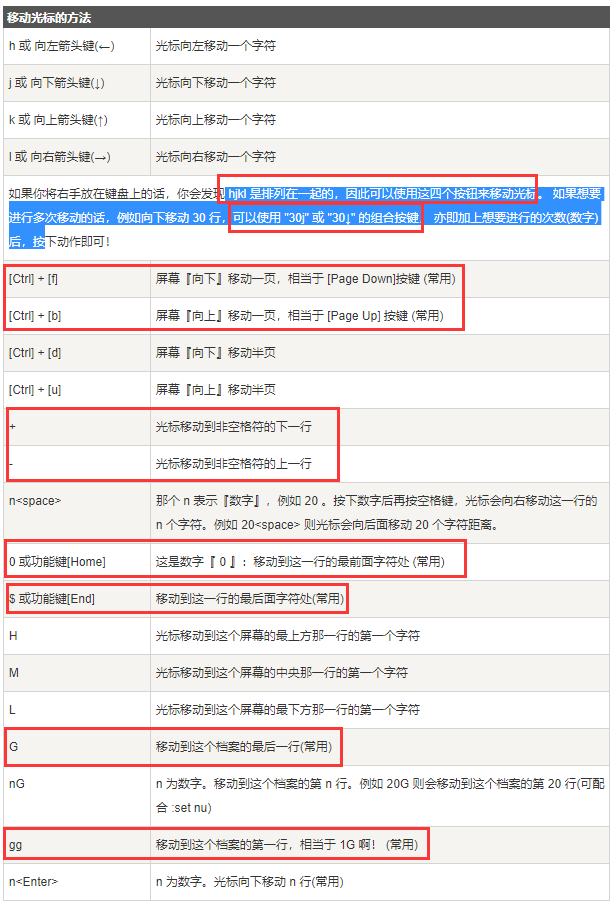Viewport: 613px width, 901px height.
Task: Click '移动到这个档案的最后一行(常用)'
Action: pos(244,746)
